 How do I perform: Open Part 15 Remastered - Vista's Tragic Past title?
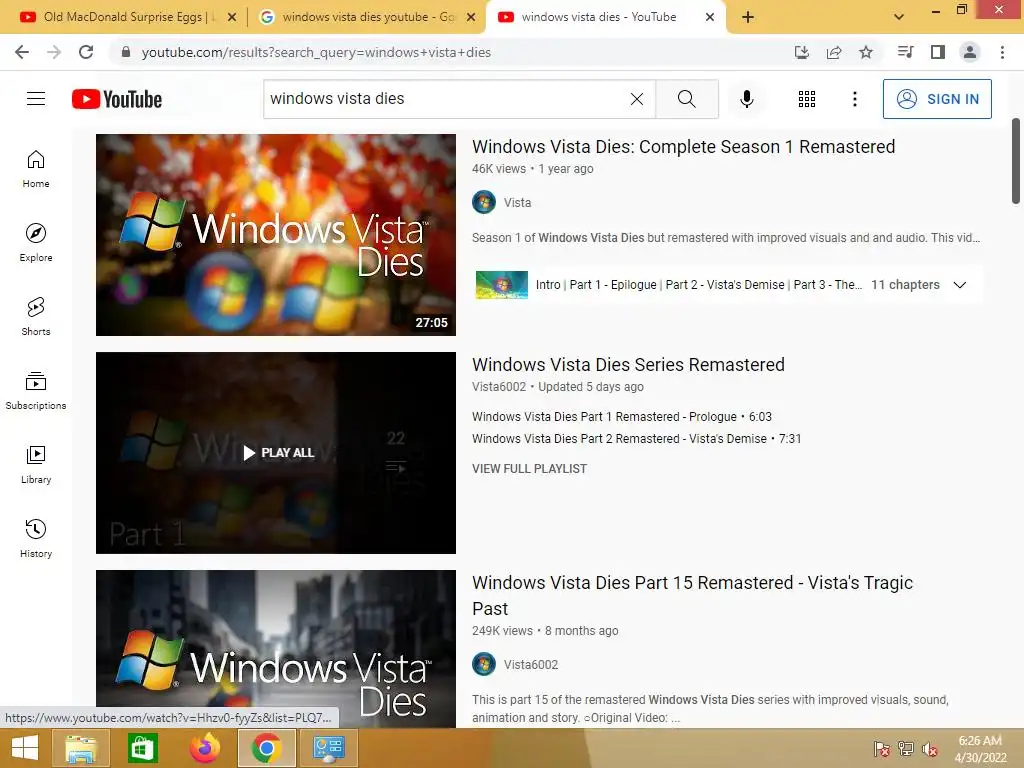pos(692,595)
